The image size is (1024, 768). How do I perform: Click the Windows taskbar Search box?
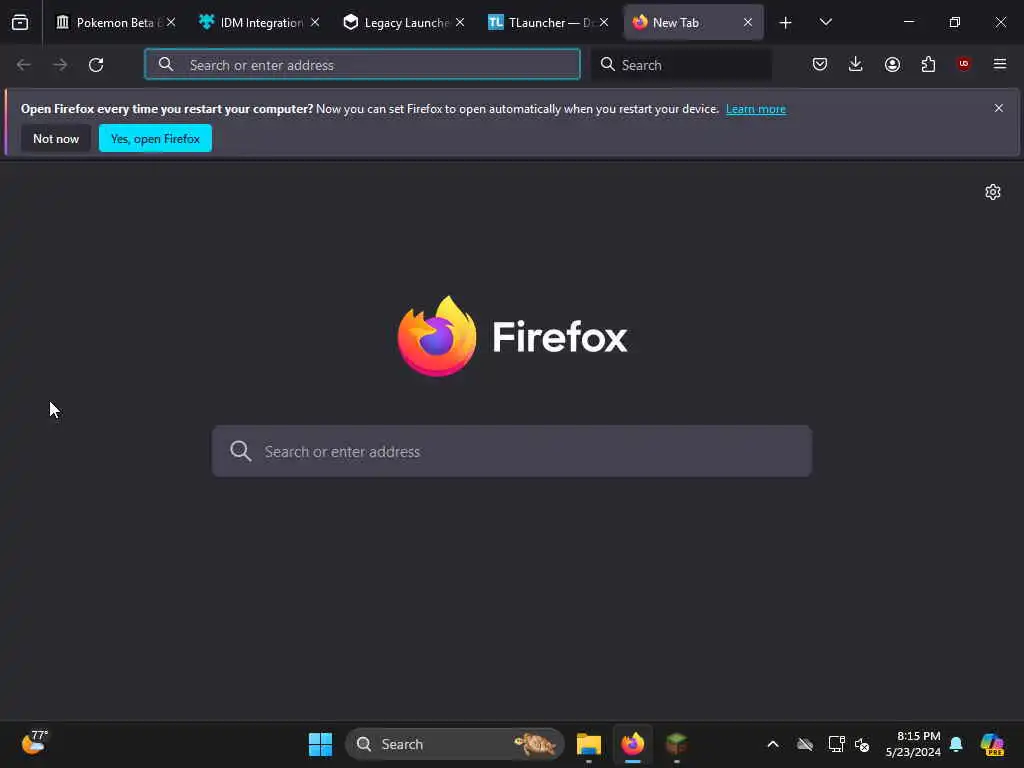click(x=455, y=744)
